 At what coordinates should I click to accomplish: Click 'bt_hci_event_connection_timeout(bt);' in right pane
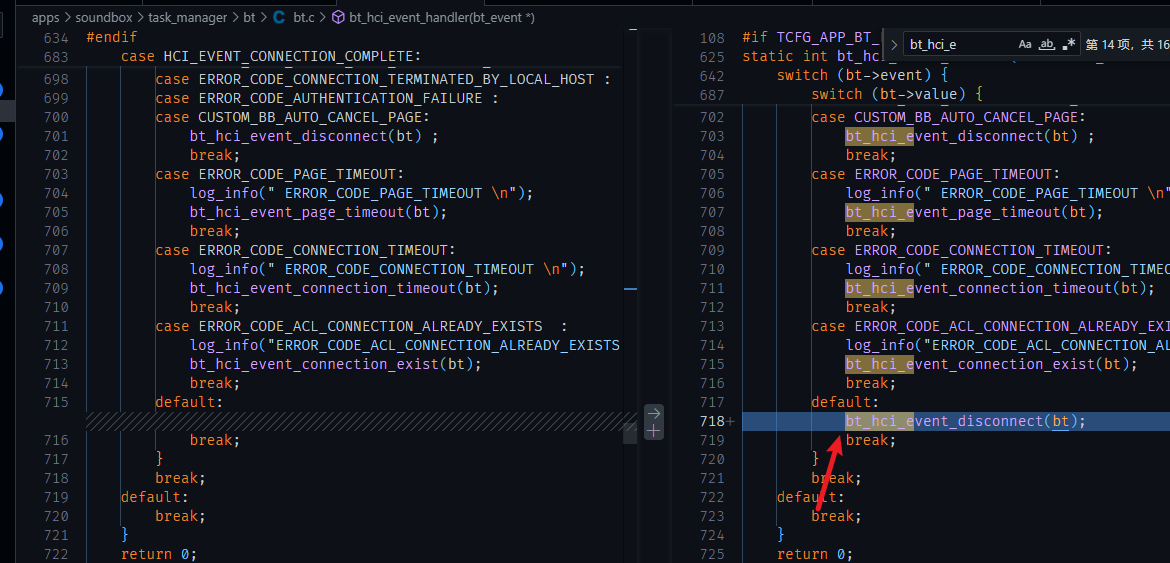(1000, 288)
